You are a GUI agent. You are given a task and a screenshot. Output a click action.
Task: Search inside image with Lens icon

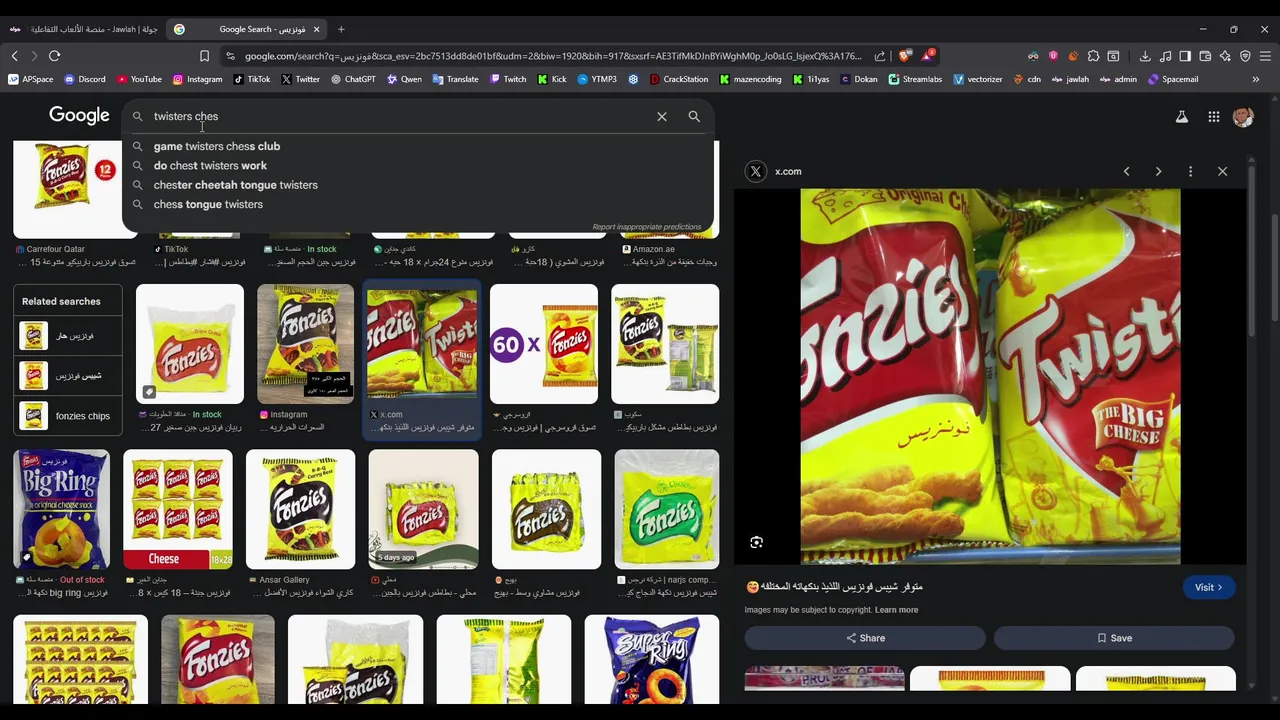[x=756, y=542]
